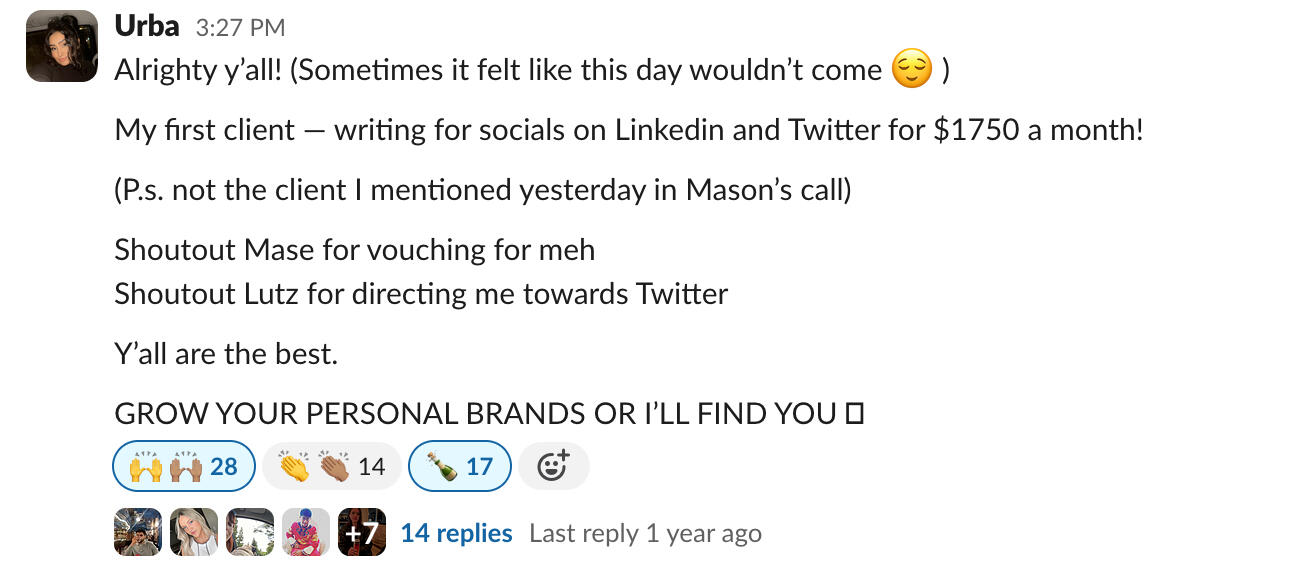Toggle the clapping hands reaction with 14

point(331,466)
